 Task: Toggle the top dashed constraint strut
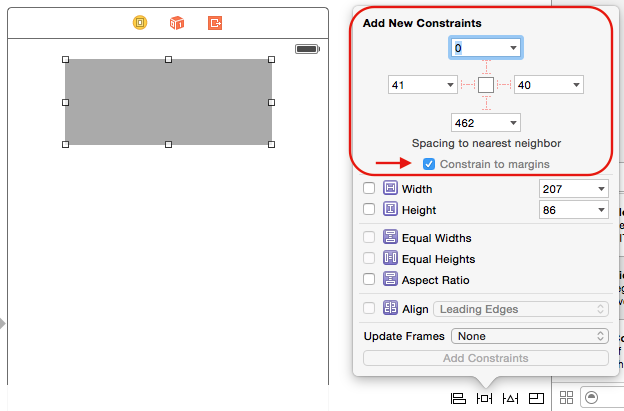click(486, 68)
